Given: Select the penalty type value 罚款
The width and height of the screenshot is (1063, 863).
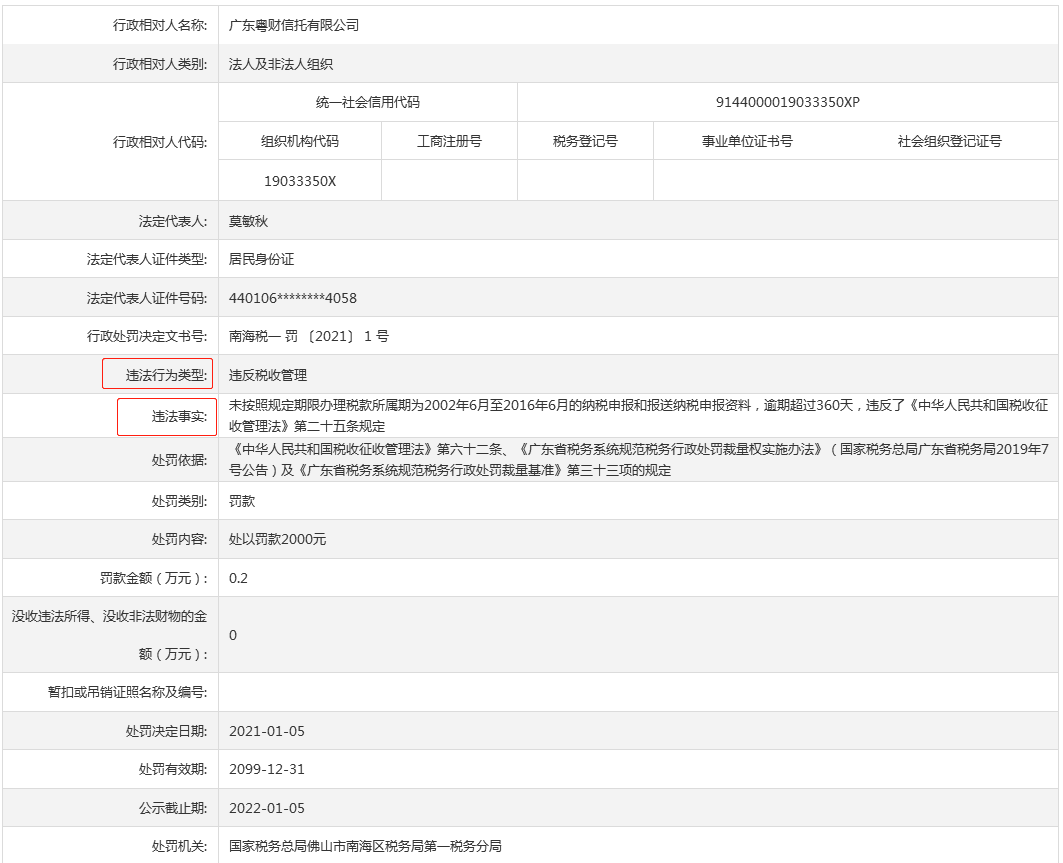Looking at the screenshot, I should (241, 501).
